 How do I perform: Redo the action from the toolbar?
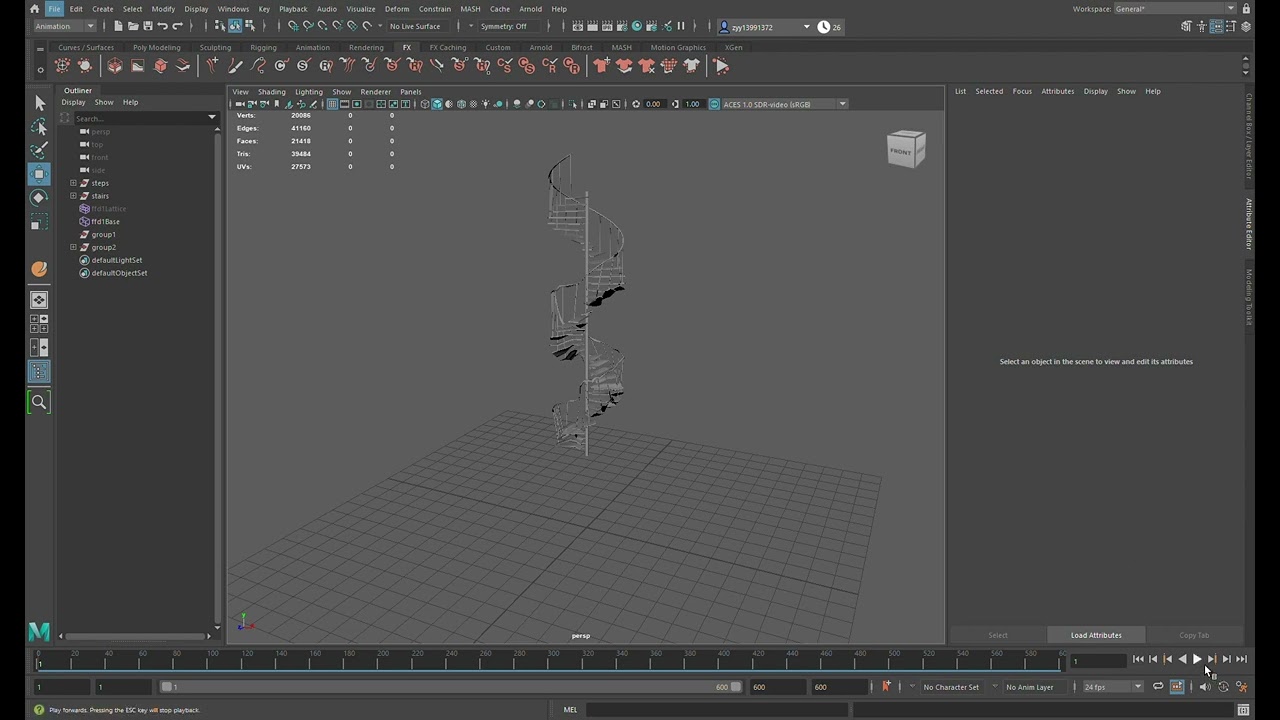point(178,26)
